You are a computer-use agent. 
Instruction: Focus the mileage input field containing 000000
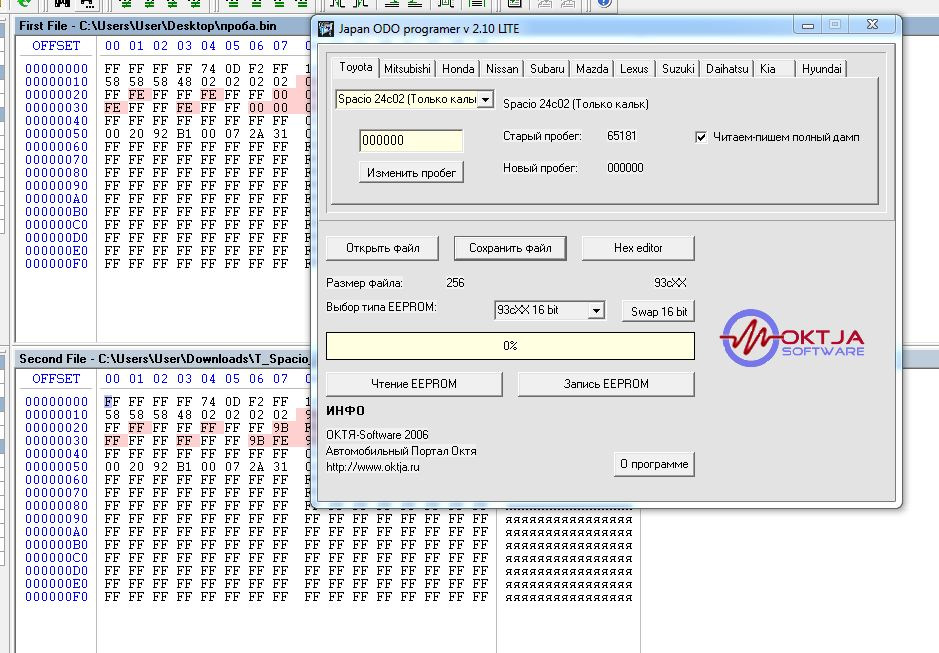[411, 141]
